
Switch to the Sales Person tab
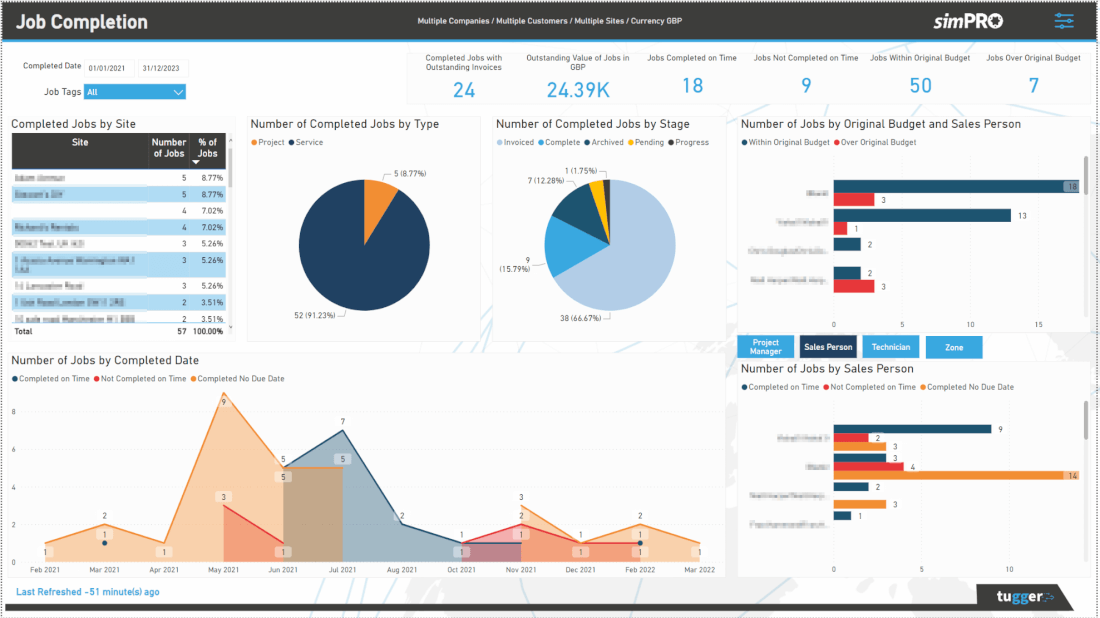coord(828,347)
